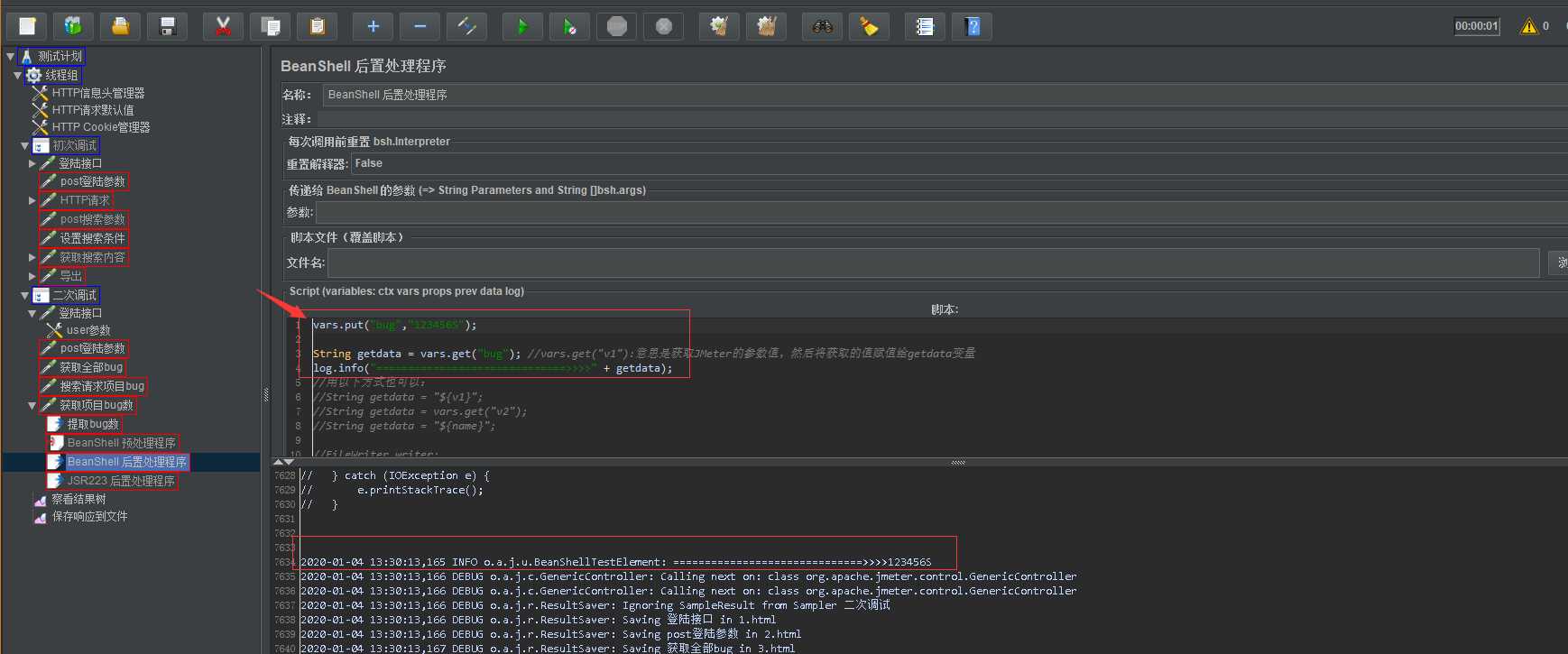Click the log line ending in 123456S
This screenshot has height=654, width=1568.
tap(615, 562)
